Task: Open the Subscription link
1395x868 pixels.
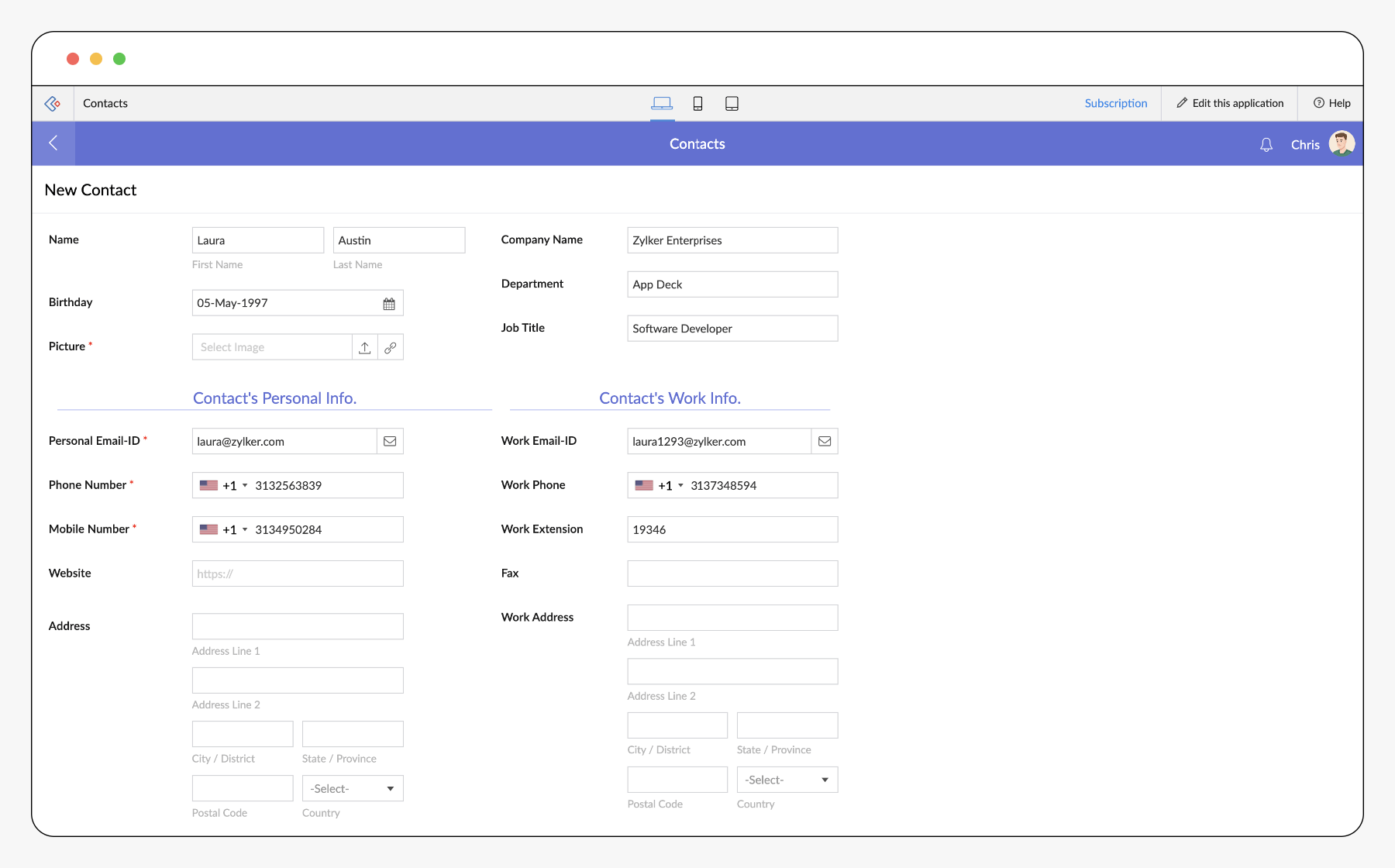Action: [x=1115, y=104]
